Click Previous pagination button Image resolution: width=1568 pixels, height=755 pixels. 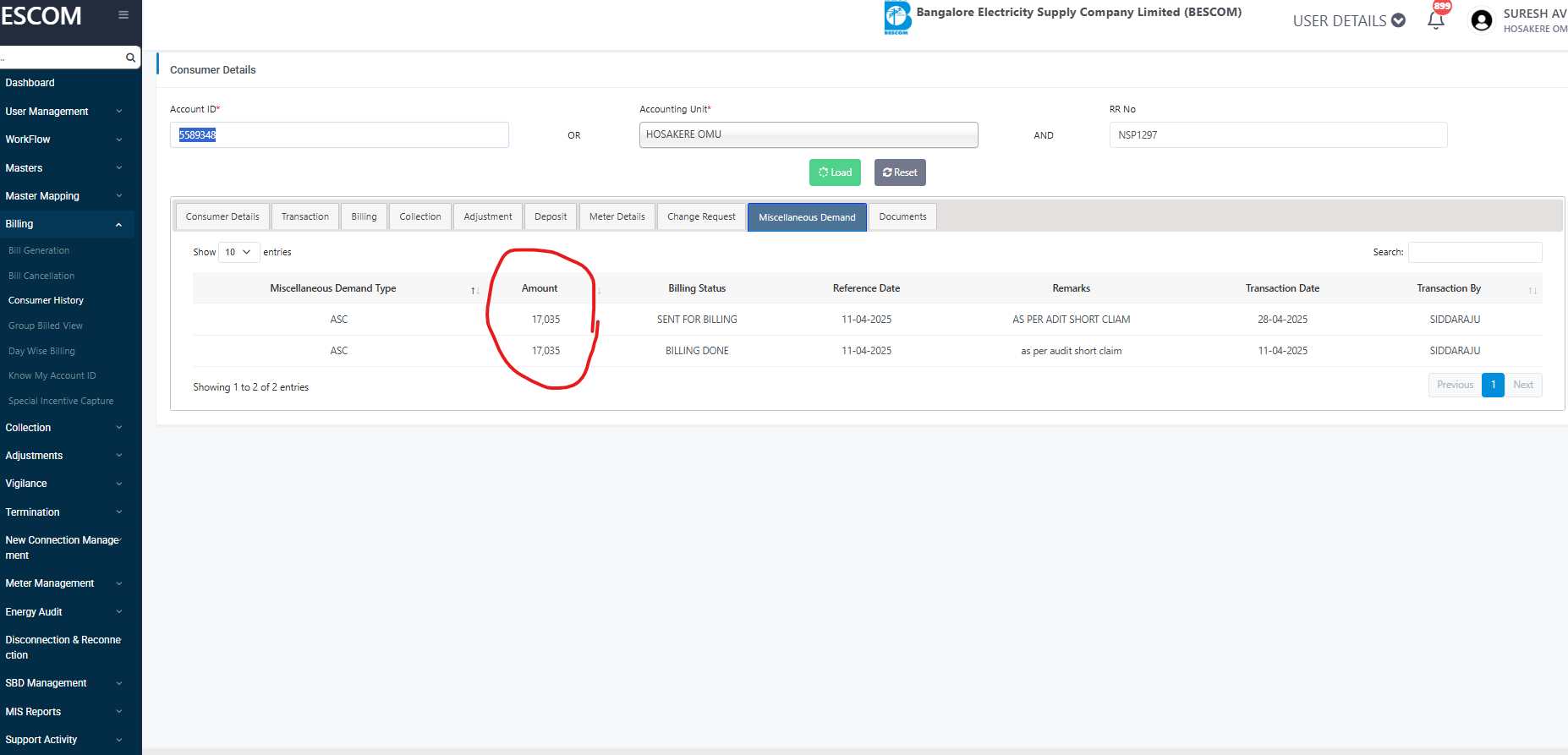click(1455, 385)
